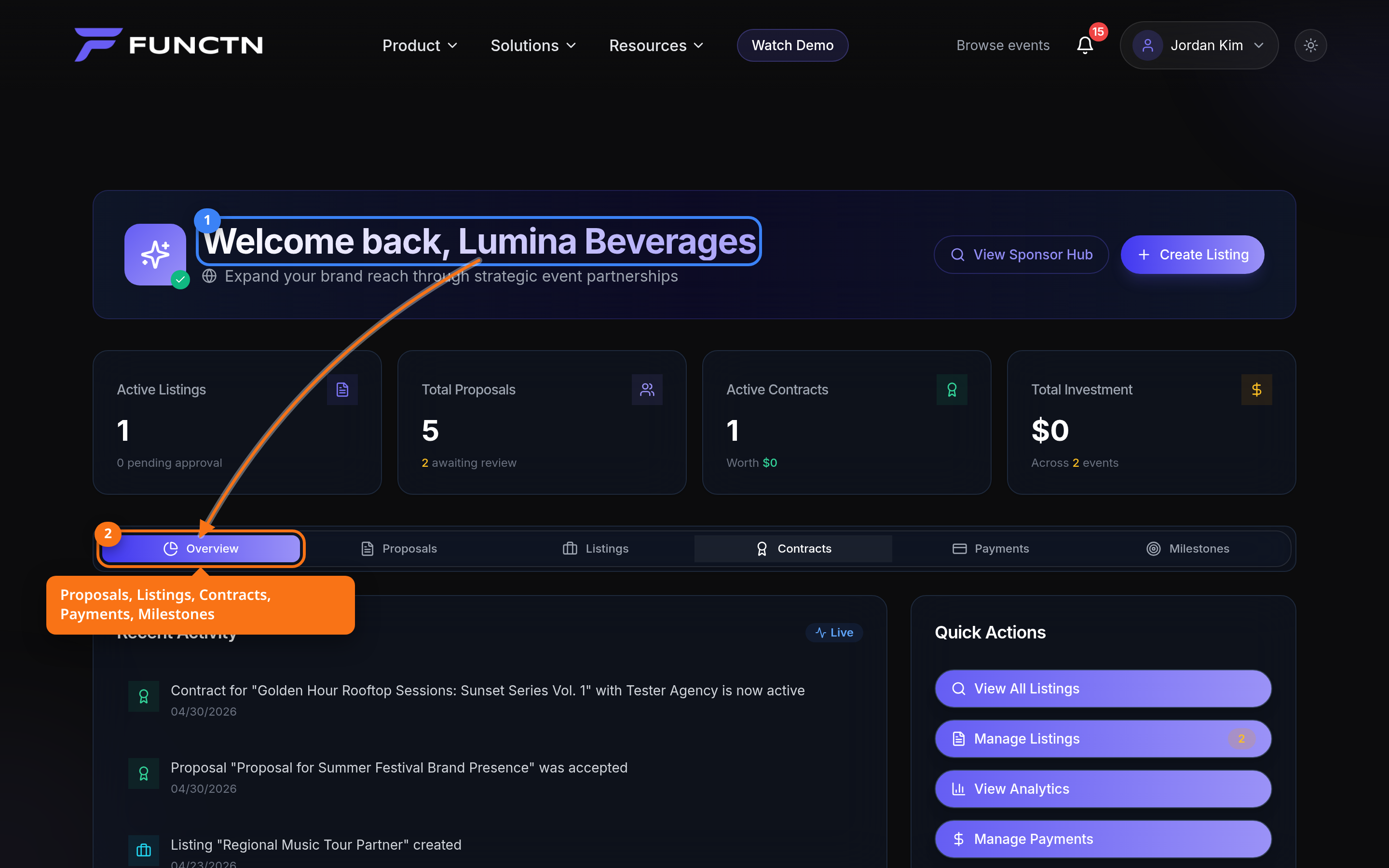Switch to the Milestones tab
The height and width of the screenshot is (868, 1389).
pyautogui.click(x=1188, y=549)
